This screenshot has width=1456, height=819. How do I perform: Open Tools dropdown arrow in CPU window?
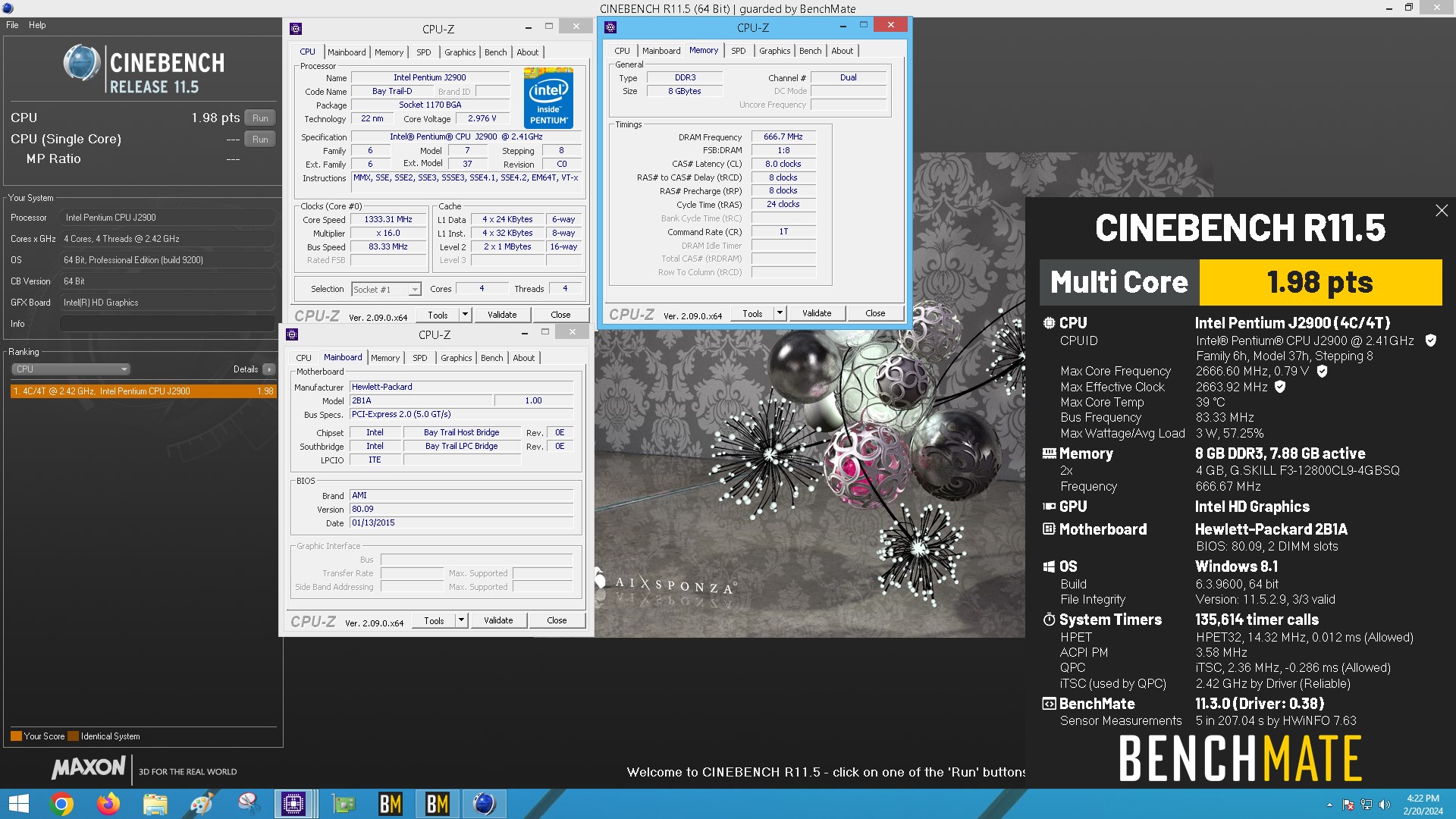(465, 315)
